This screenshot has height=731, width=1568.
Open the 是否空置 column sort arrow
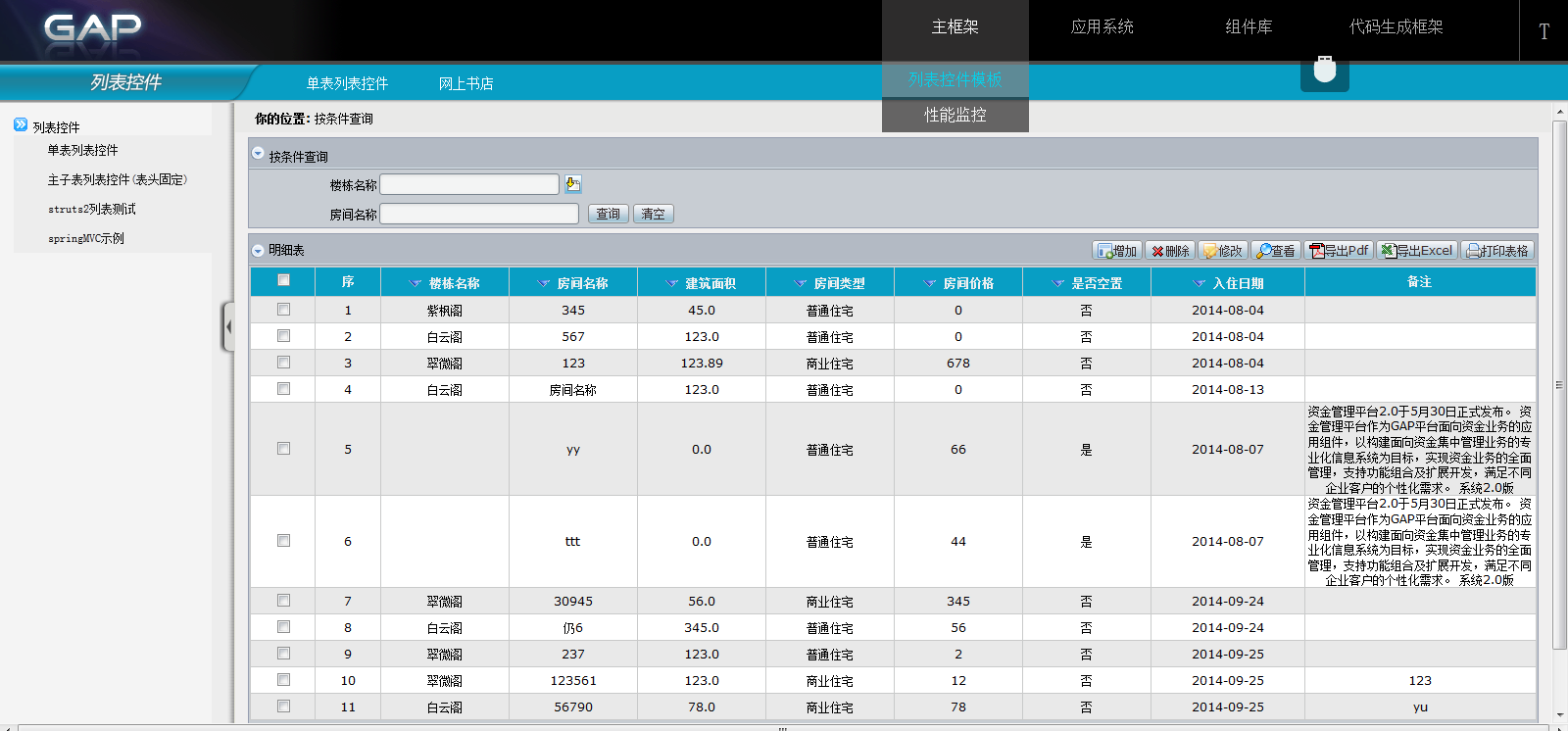point(1058,283)
